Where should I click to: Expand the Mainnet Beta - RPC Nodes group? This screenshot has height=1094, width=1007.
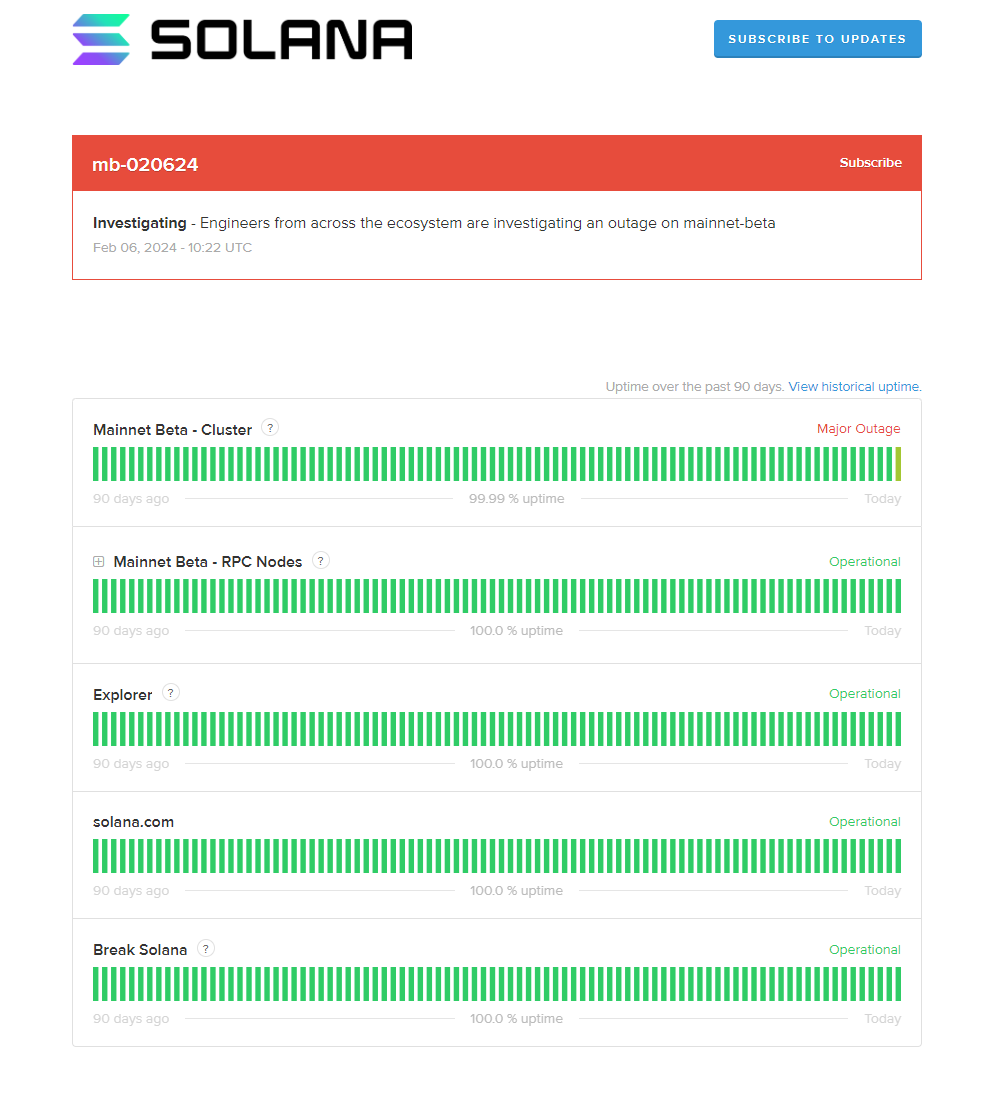click(x=99, y=562)
